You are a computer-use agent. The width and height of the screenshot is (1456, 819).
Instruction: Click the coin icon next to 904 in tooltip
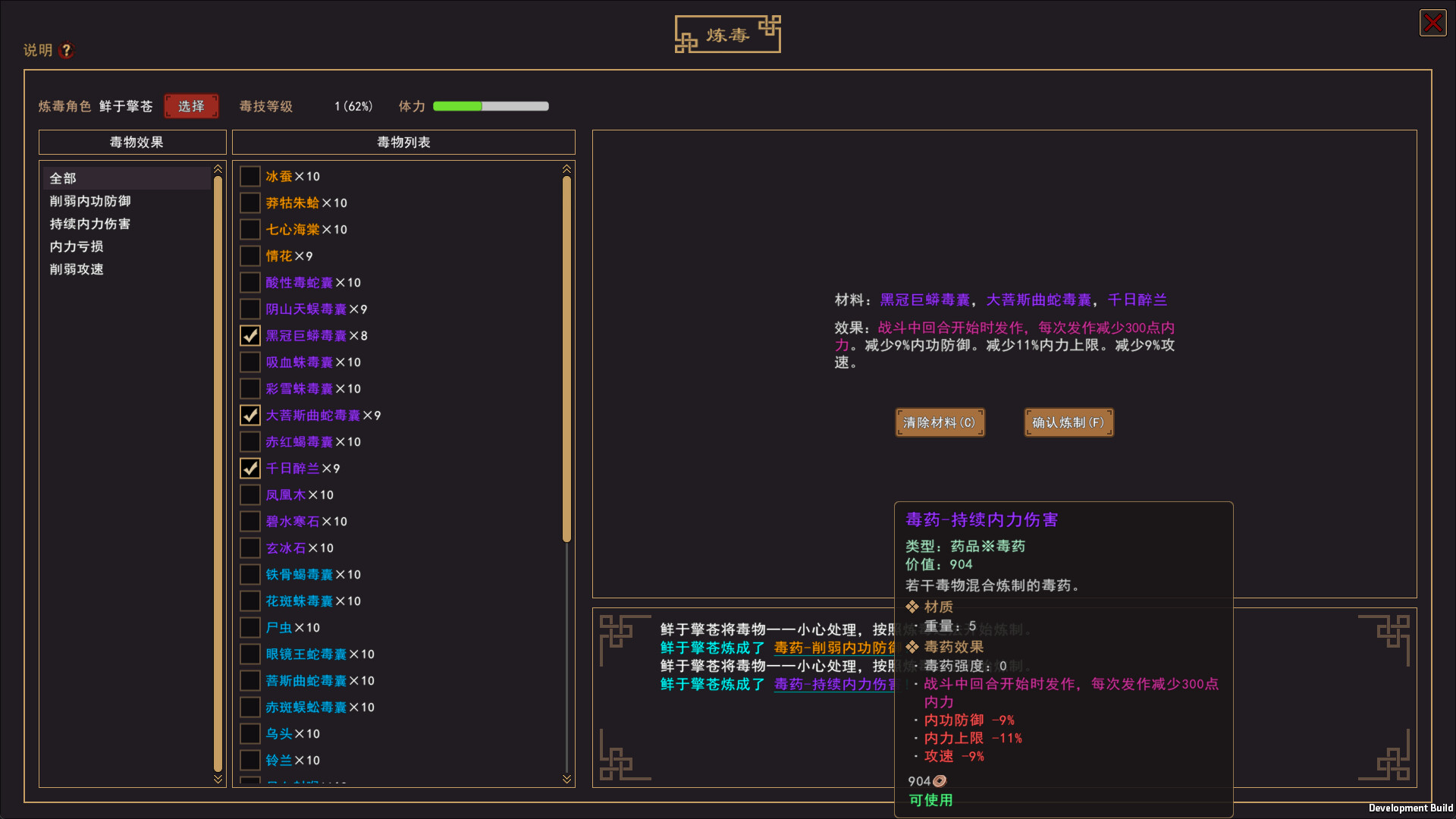coord(940,780)
